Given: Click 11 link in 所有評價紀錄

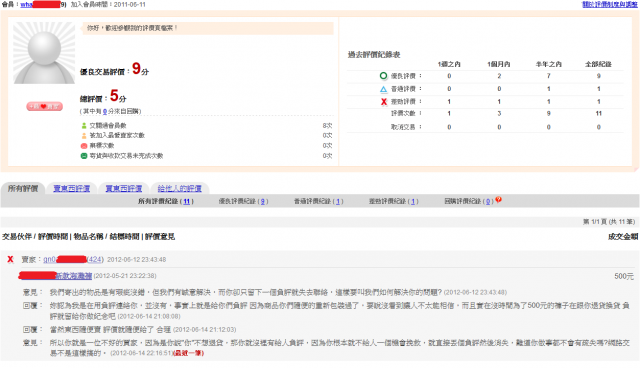Looking at the screenshot, I should (187, 201).
